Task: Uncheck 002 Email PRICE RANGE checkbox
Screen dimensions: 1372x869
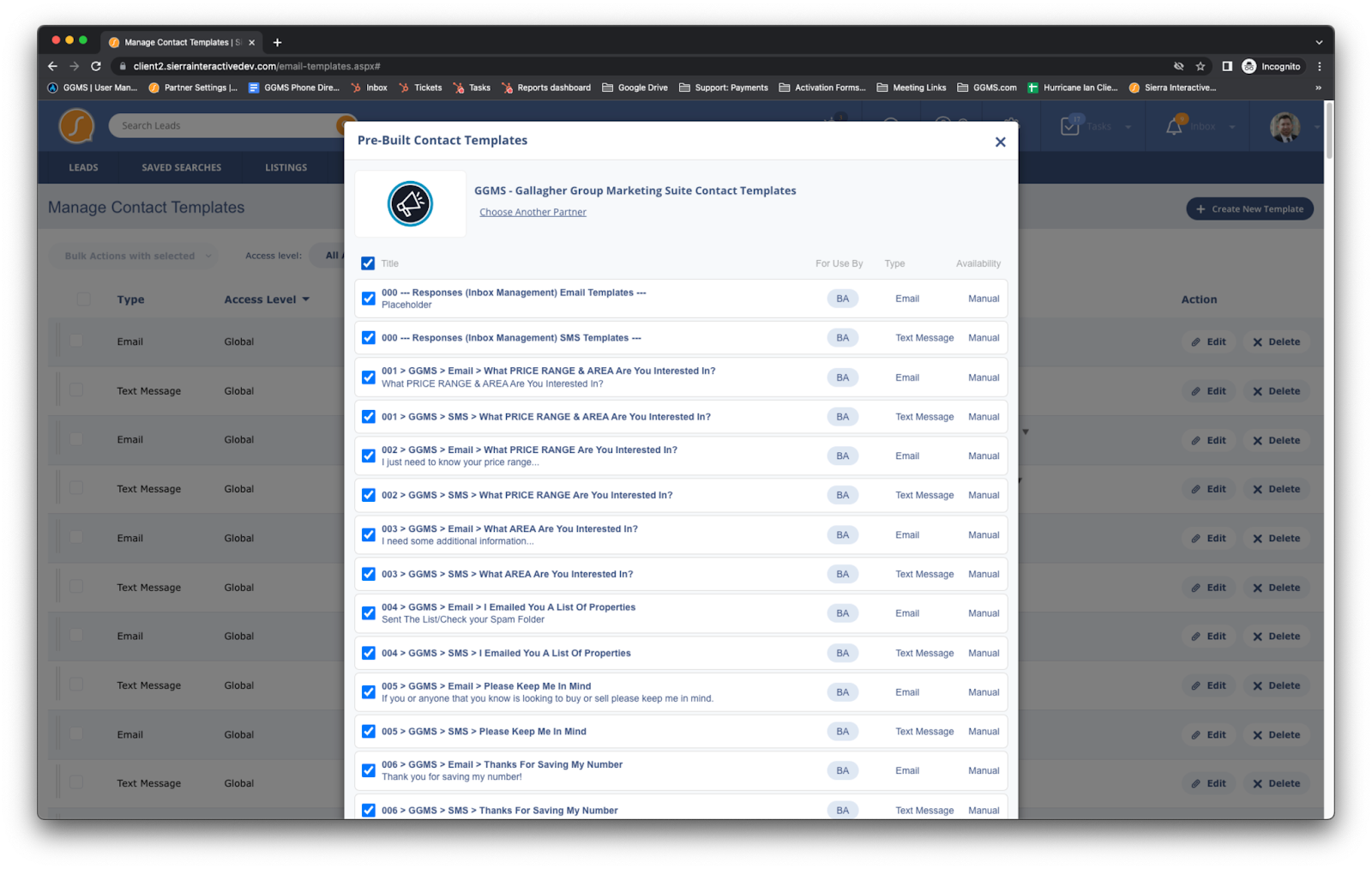Action: [x=369, y=456]
